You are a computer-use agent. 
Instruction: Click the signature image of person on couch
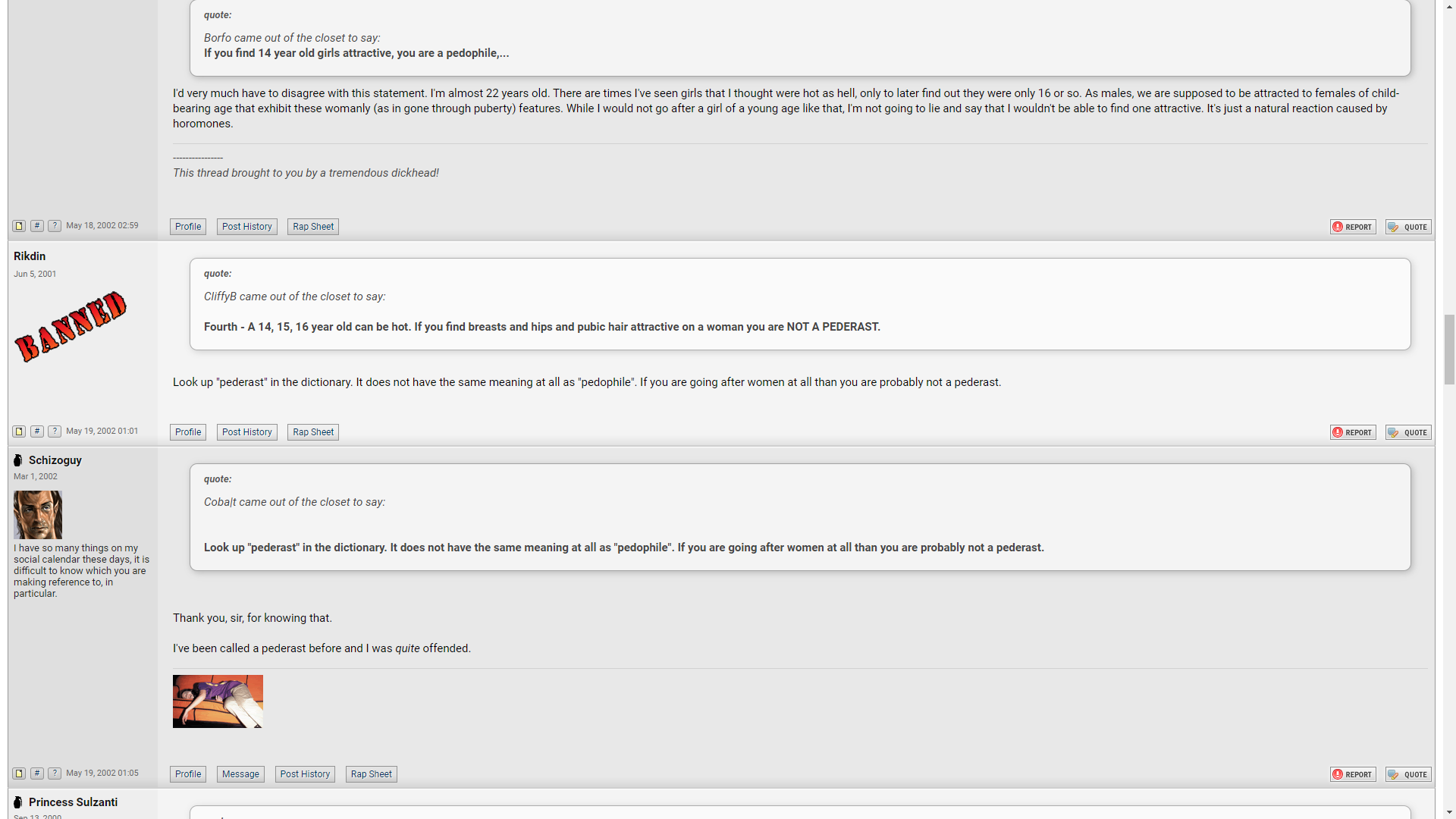coord(218,701)
